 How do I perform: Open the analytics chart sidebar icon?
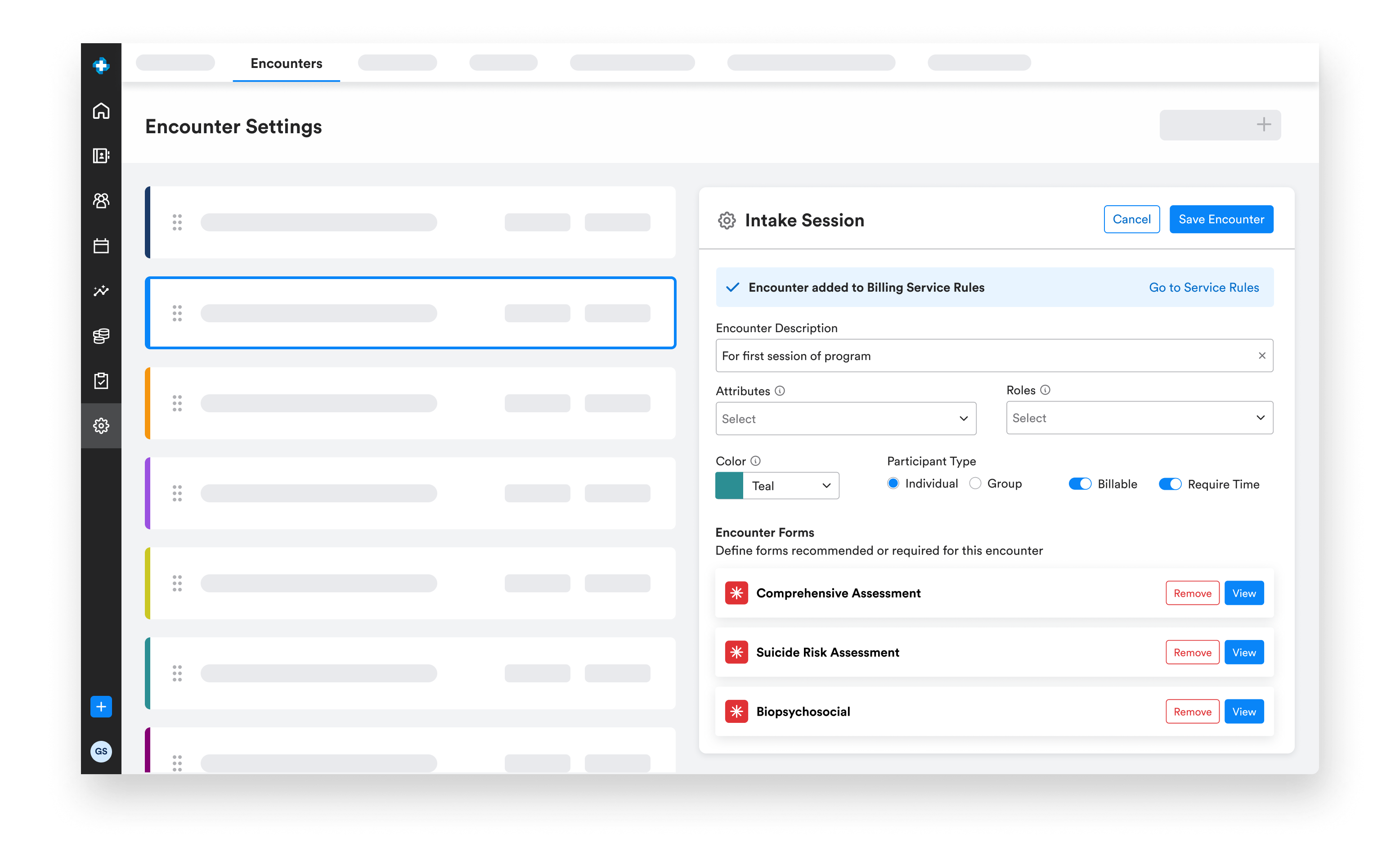[101, 291]
